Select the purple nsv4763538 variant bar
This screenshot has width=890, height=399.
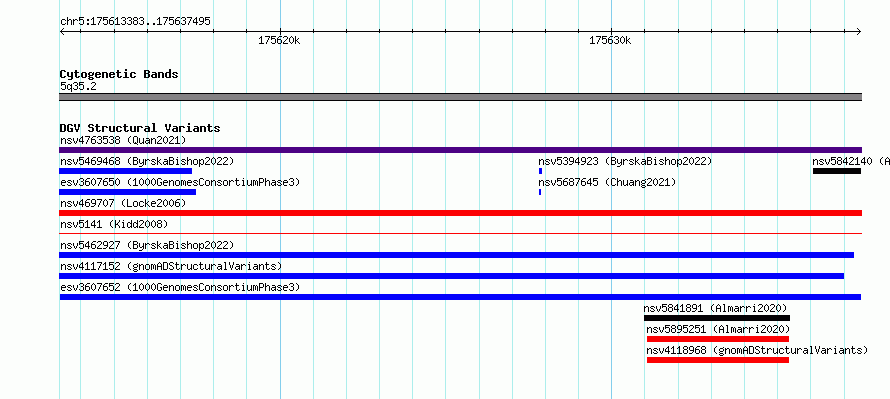(460, 150)
